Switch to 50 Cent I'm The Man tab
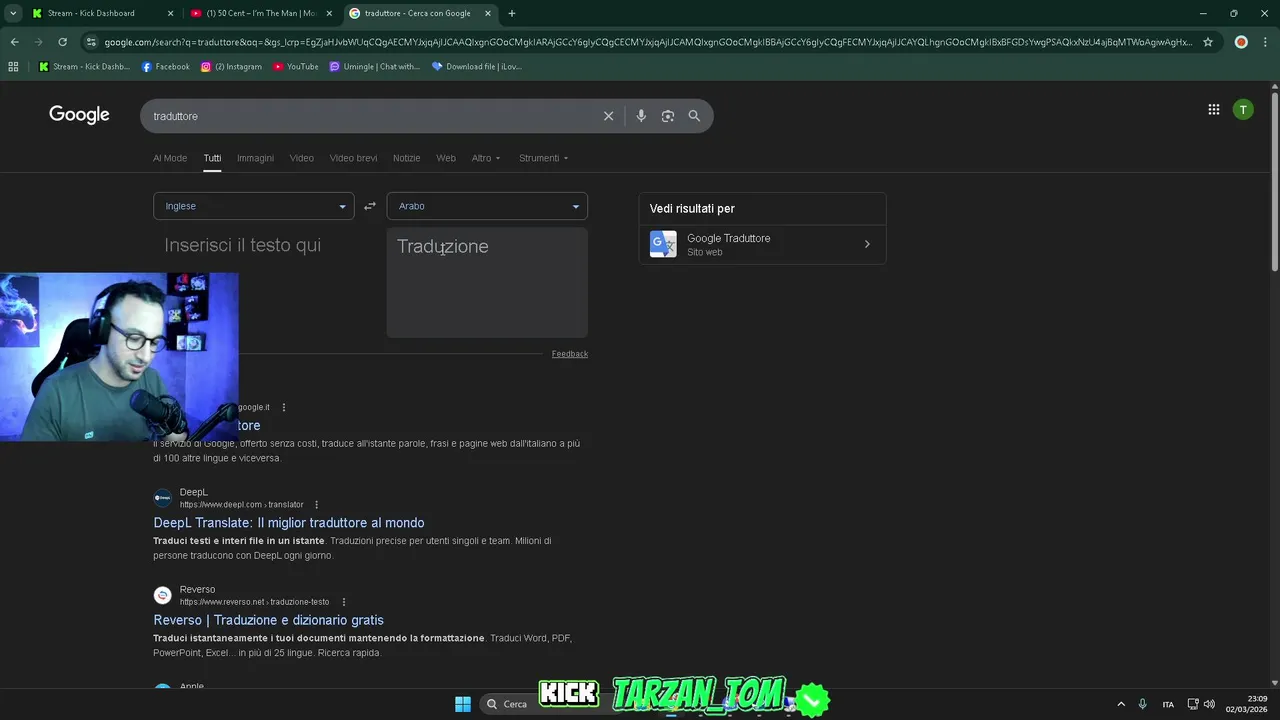 262,13
